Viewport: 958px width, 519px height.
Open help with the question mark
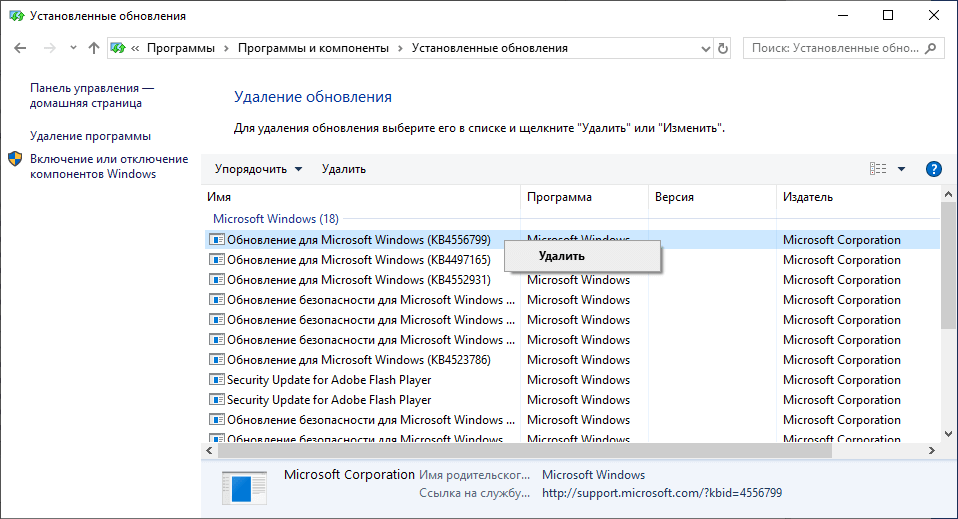tap(934, 169)
